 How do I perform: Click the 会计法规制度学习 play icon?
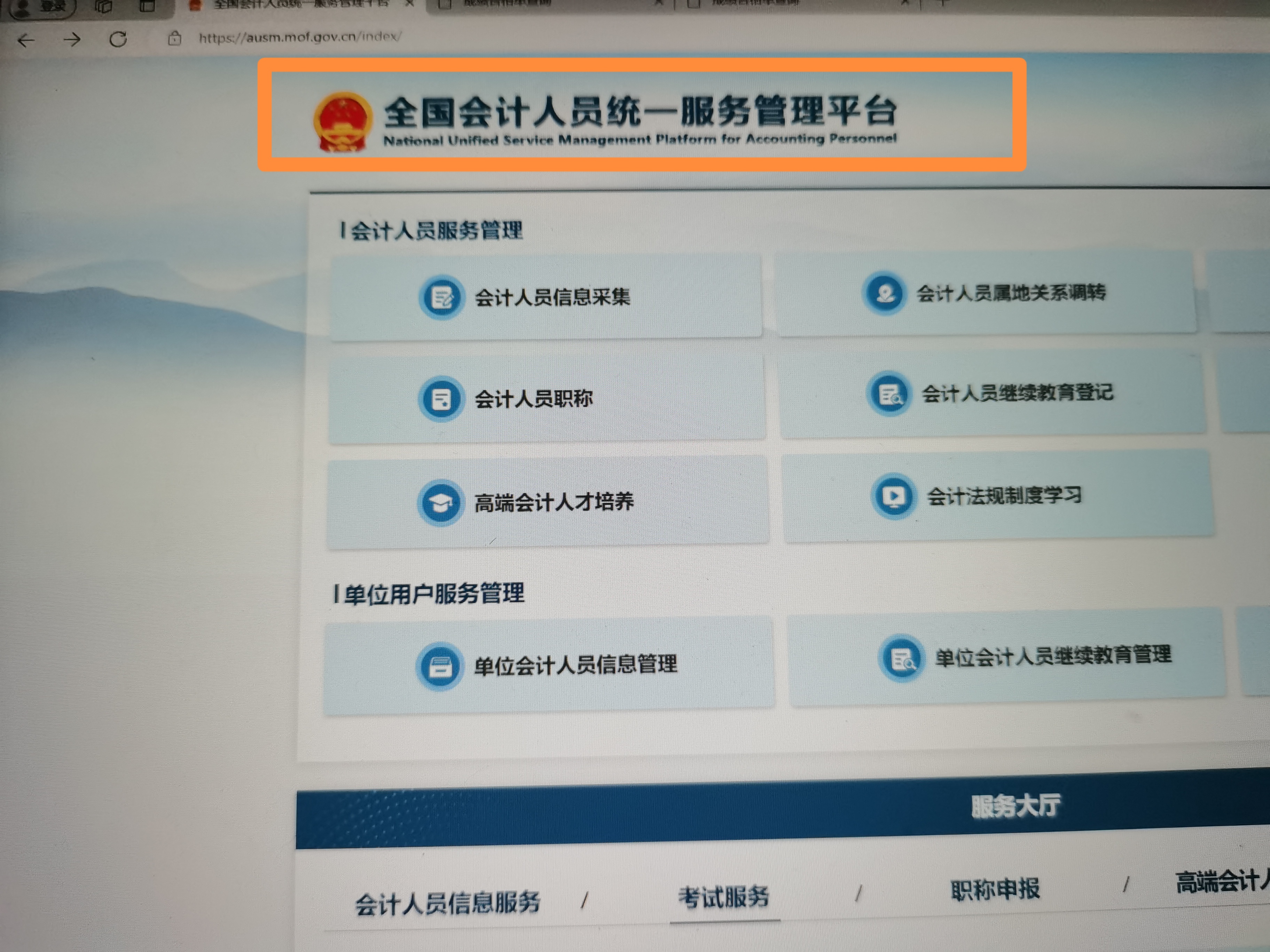(x=893, y=497)
